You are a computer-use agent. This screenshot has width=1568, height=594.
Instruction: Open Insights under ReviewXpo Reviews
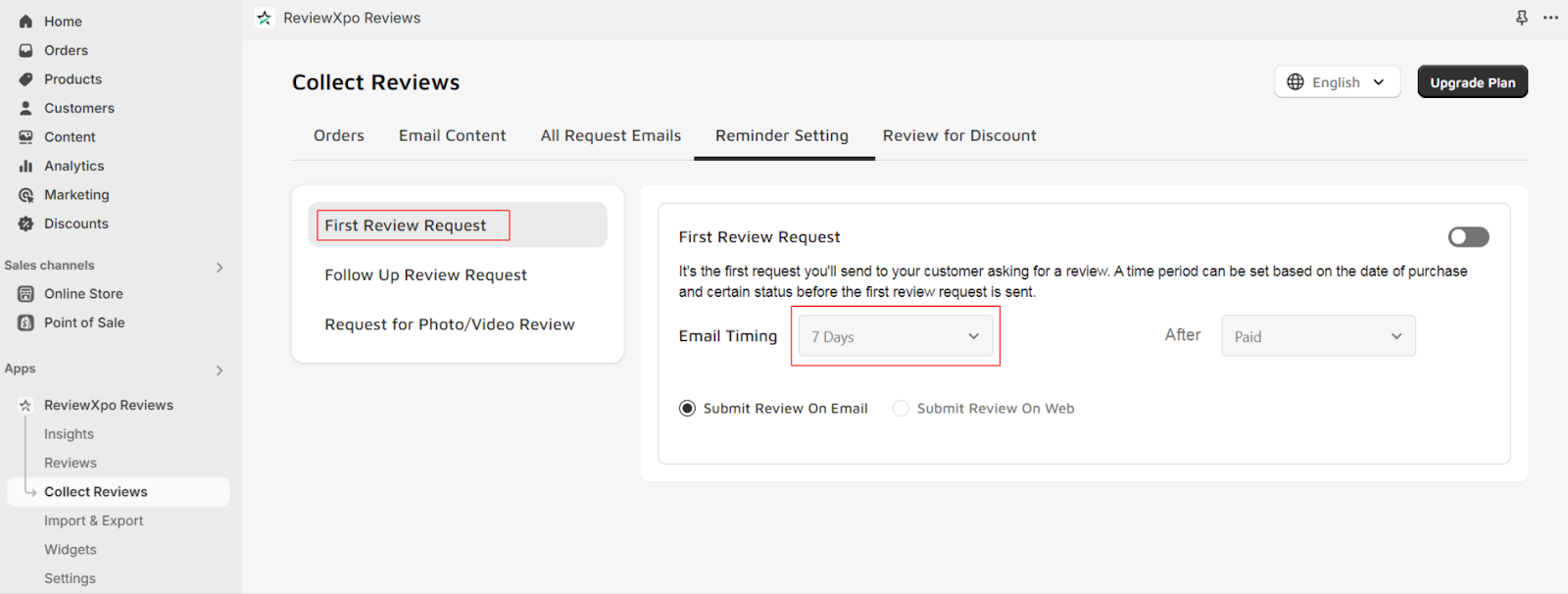tap(69, 434)
